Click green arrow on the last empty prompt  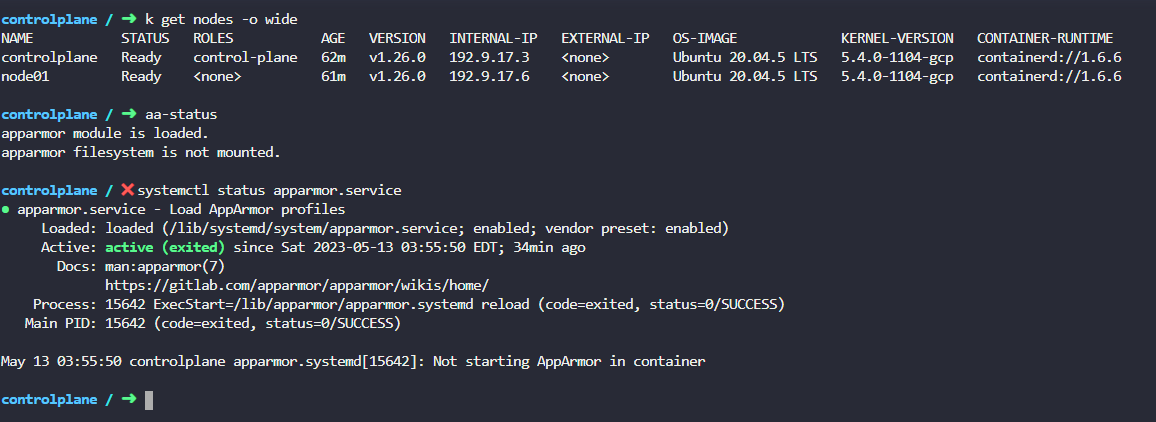127,399
